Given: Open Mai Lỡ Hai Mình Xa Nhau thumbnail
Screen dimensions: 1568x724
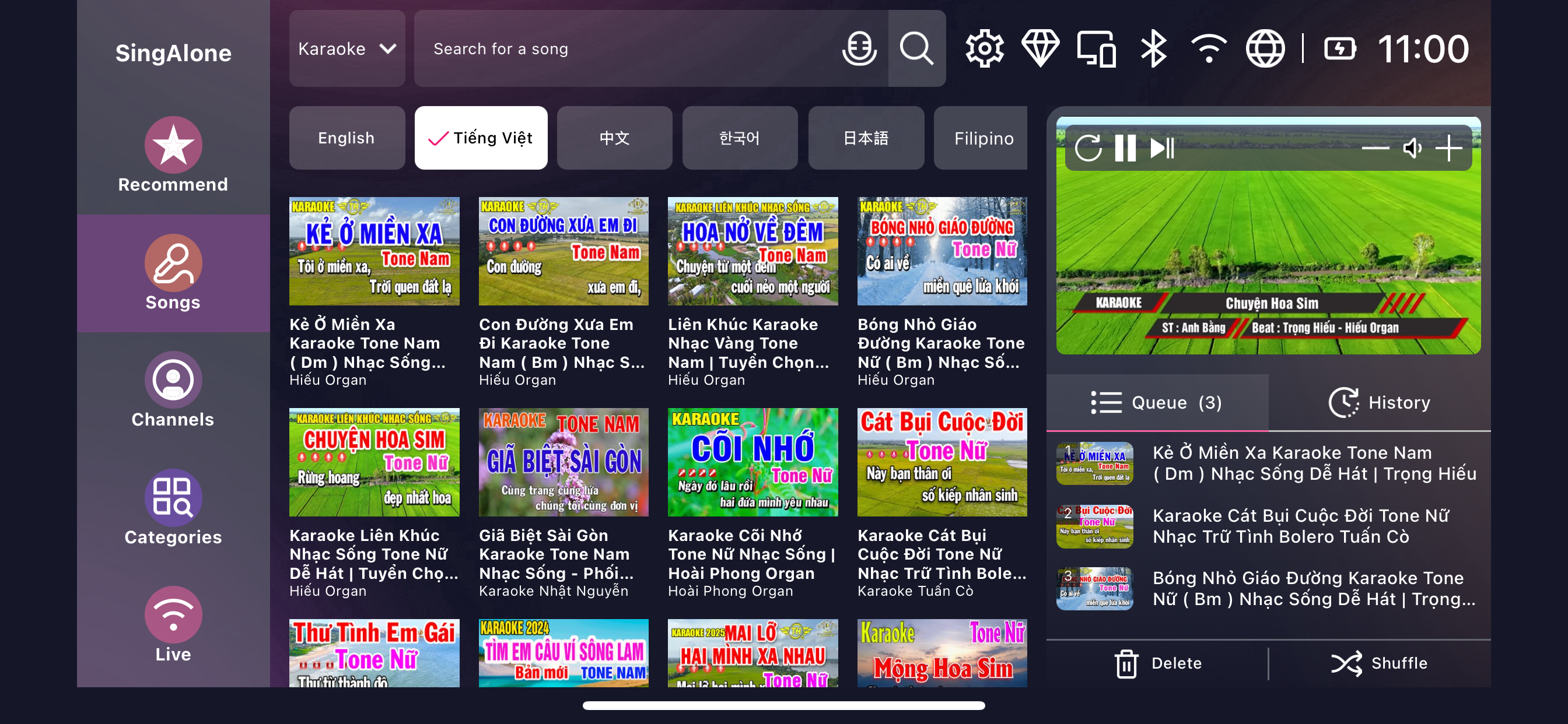Looking at the screenshot, I should click(753, 653).
